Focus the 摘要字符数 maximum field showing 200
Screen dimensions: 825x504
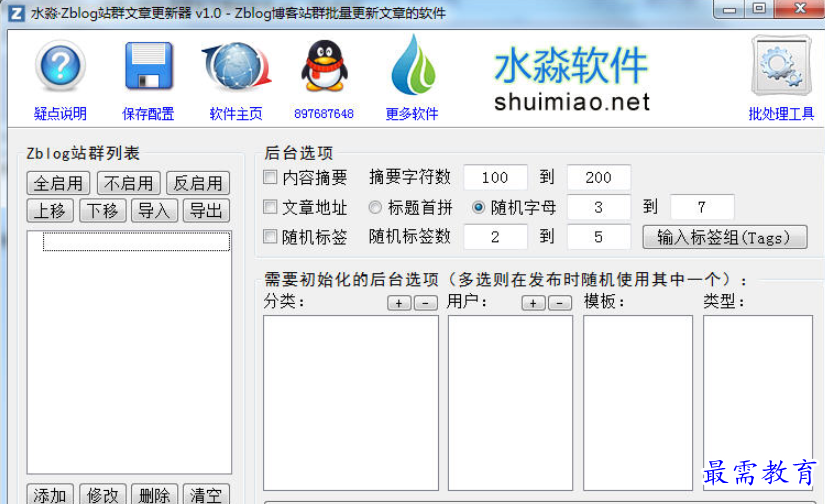click(599, 177)
